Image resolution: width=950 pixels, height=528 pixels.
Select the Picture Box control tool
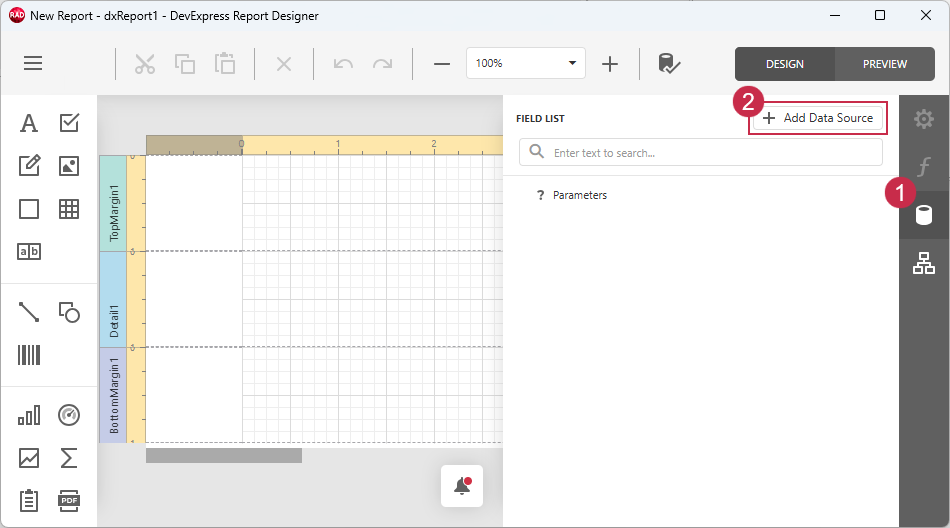pyautogui.click(x=69, y=165)
